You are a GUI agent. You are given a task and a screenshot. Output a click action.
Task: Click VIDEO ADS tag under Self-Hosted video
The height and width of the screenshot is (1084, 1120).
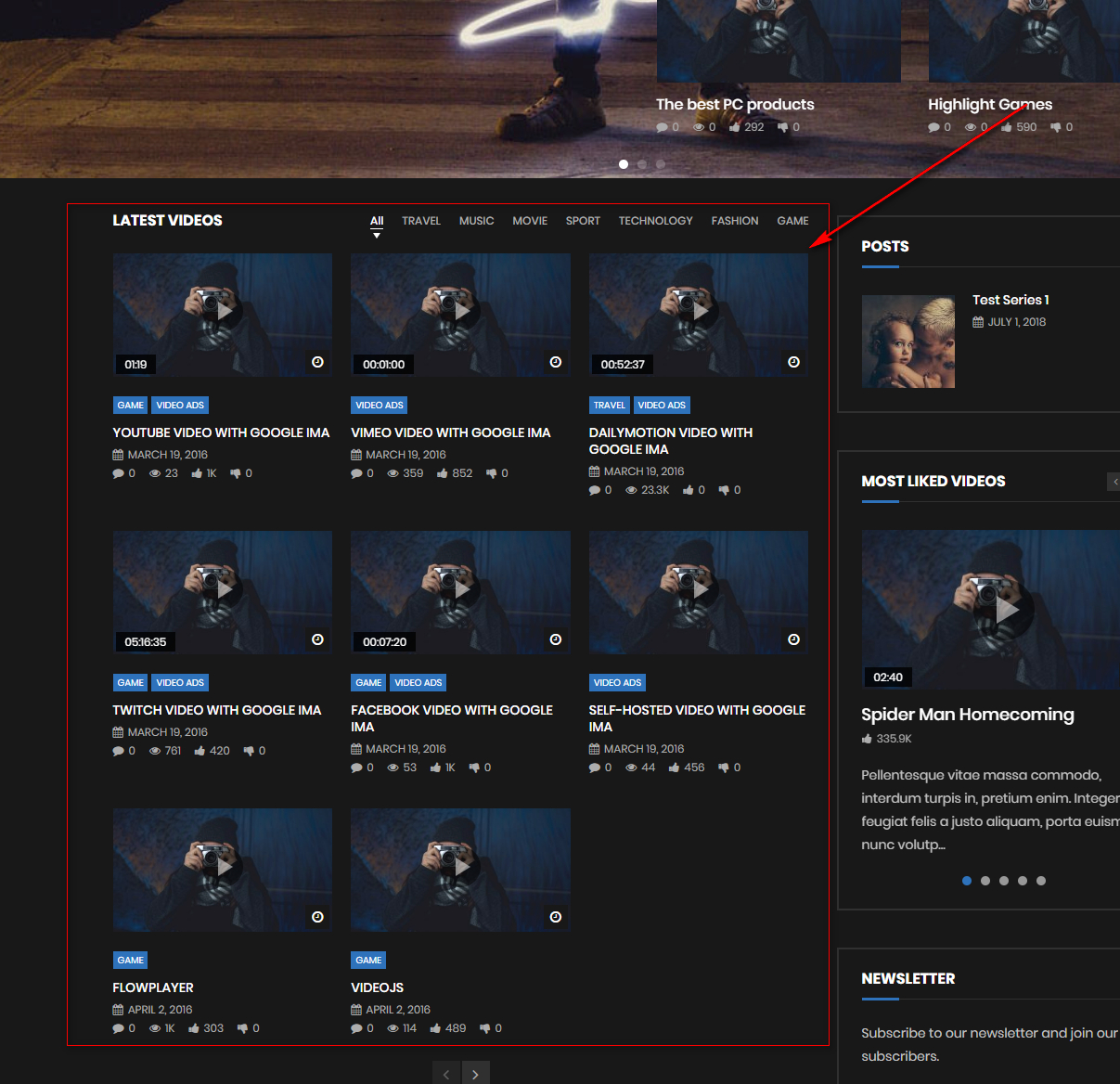[x=617, y=683]
